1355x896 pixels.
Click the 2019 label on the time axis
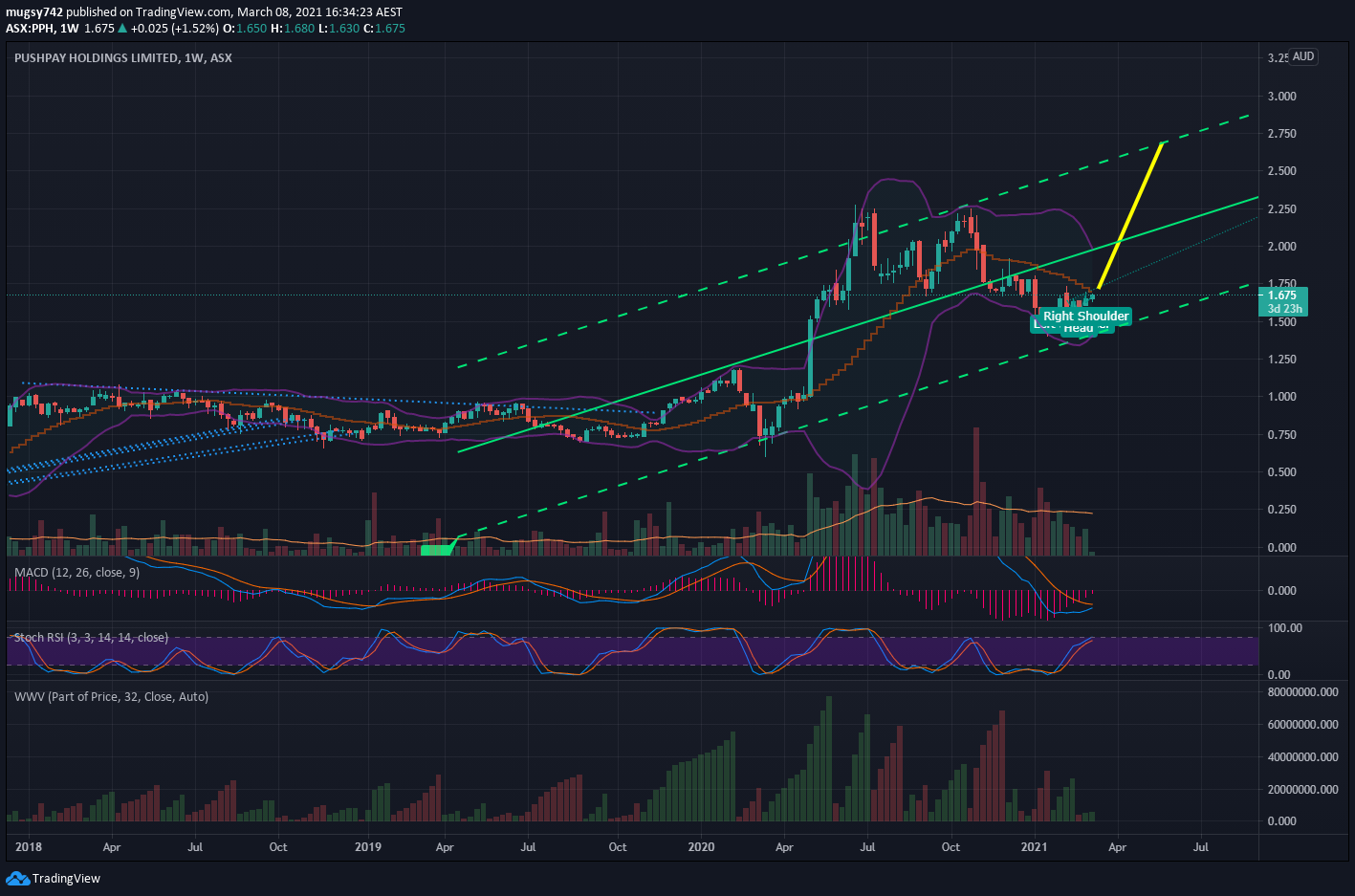[x=367, y=846]
